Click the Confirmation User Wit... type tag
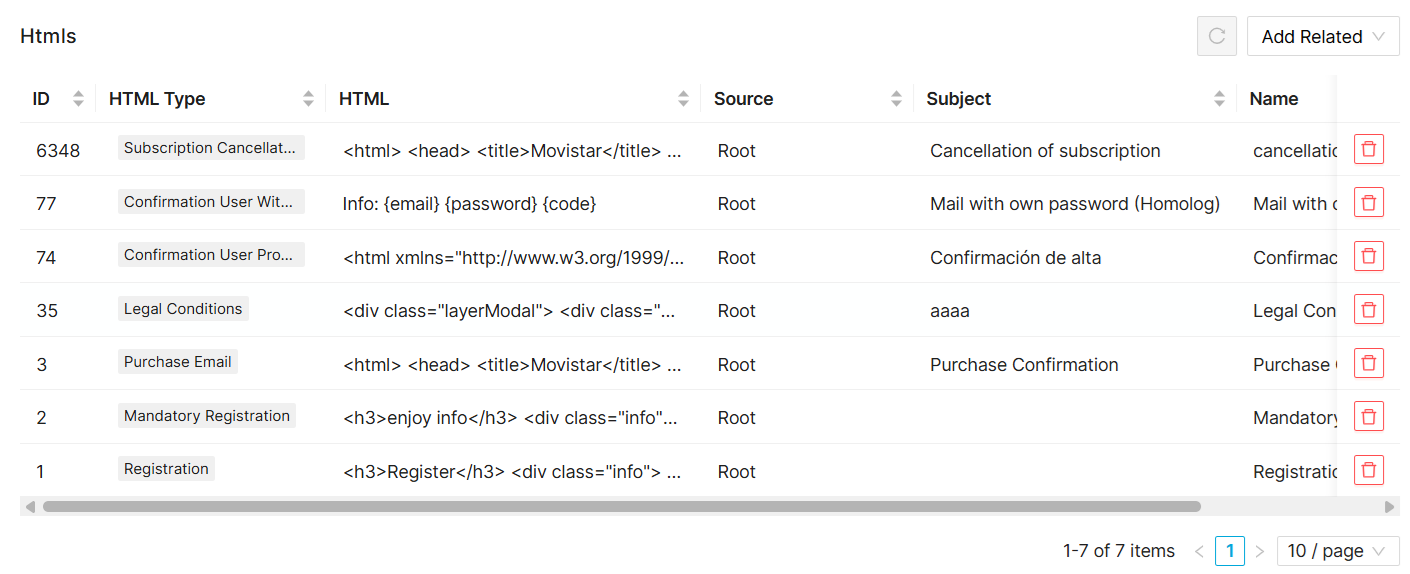The height and width of the screenshot is (574, 1410). (x=210, y=202)
